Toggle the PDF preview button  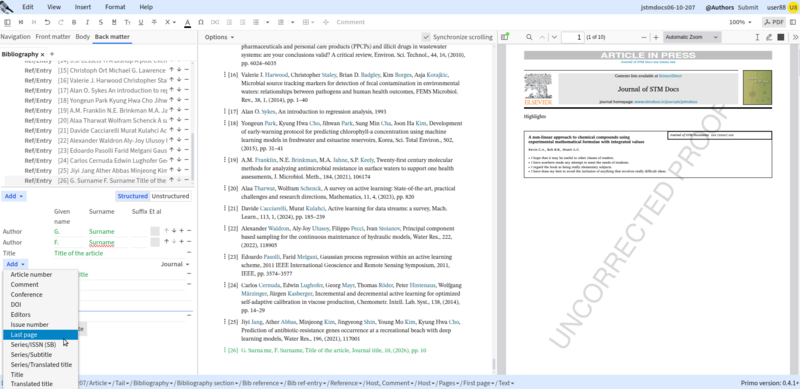[774, 22]
